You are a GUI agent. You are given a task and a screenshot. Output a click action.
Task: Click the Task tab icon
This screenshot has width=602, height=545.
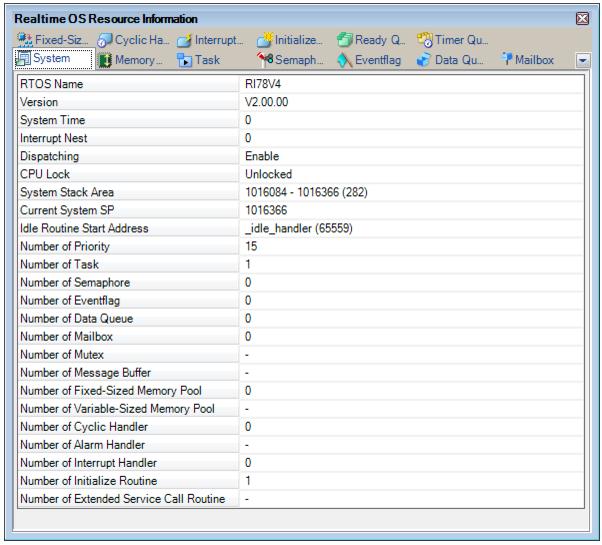coord(185,60)
